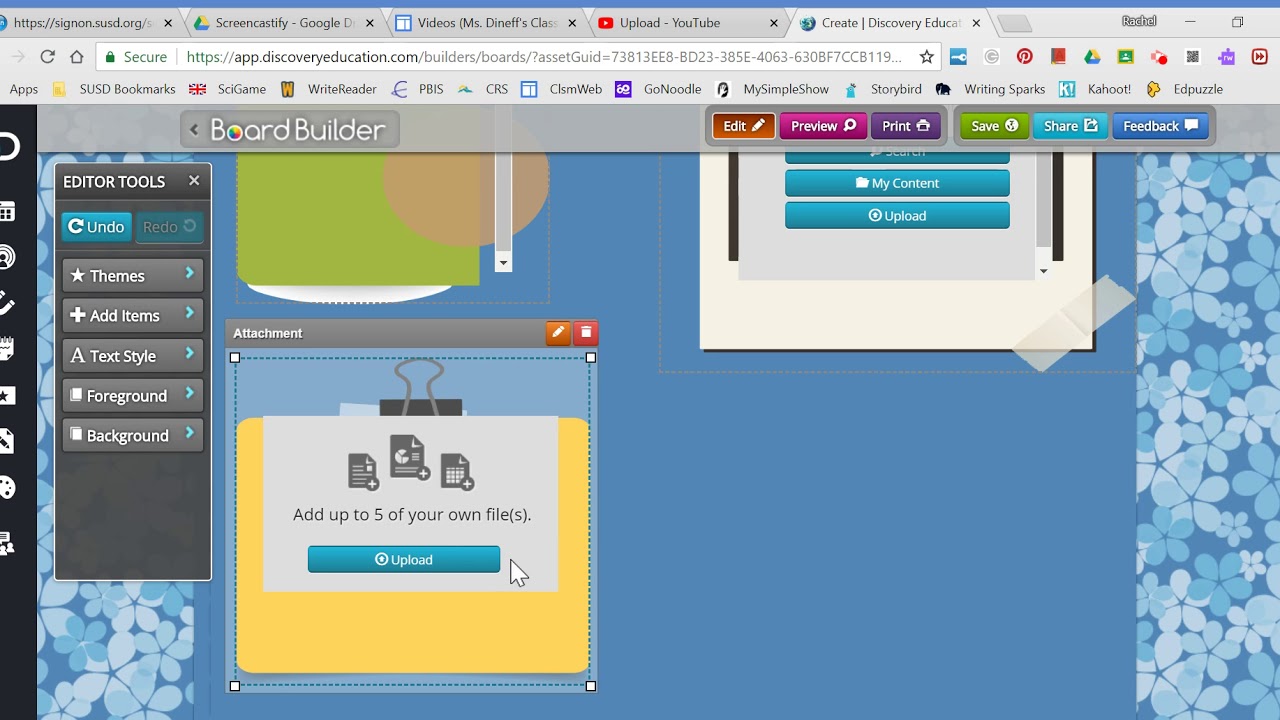Open the blue key extension
The height and width of the screenshot is (720, 1280).
pyautogui.click(x=959, y=57)
